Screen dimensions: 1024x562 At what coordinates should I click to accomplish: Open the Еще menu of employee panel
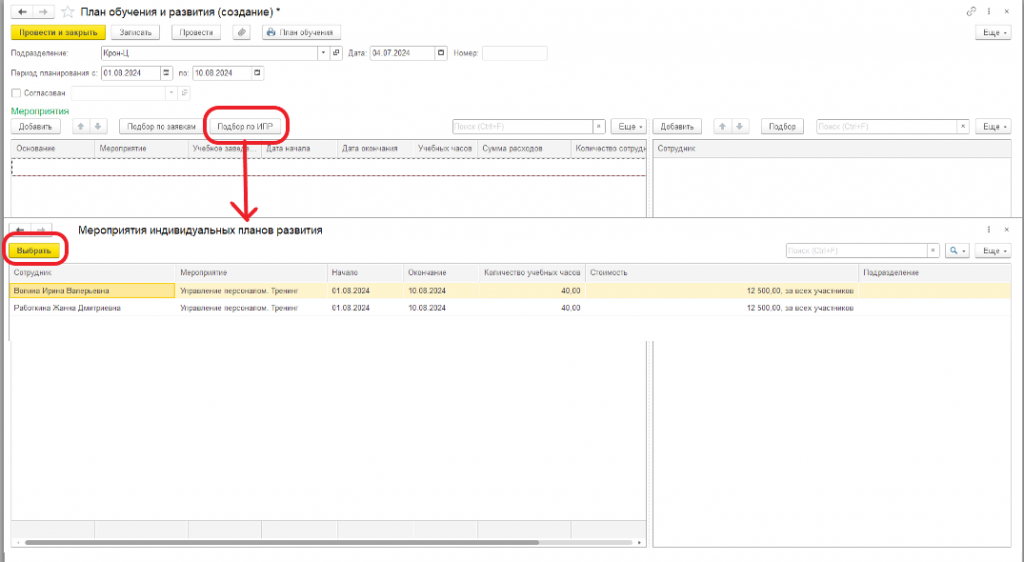coord(993,127)
